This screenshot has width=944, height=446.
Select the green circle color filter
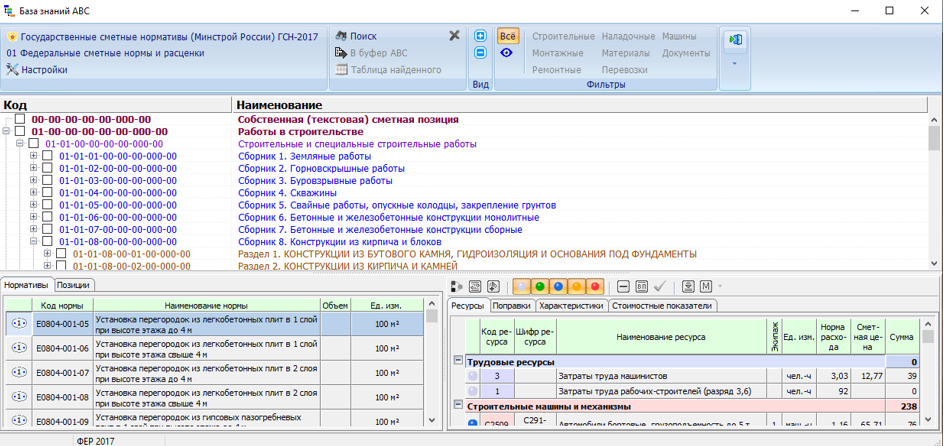click(540, 286)
